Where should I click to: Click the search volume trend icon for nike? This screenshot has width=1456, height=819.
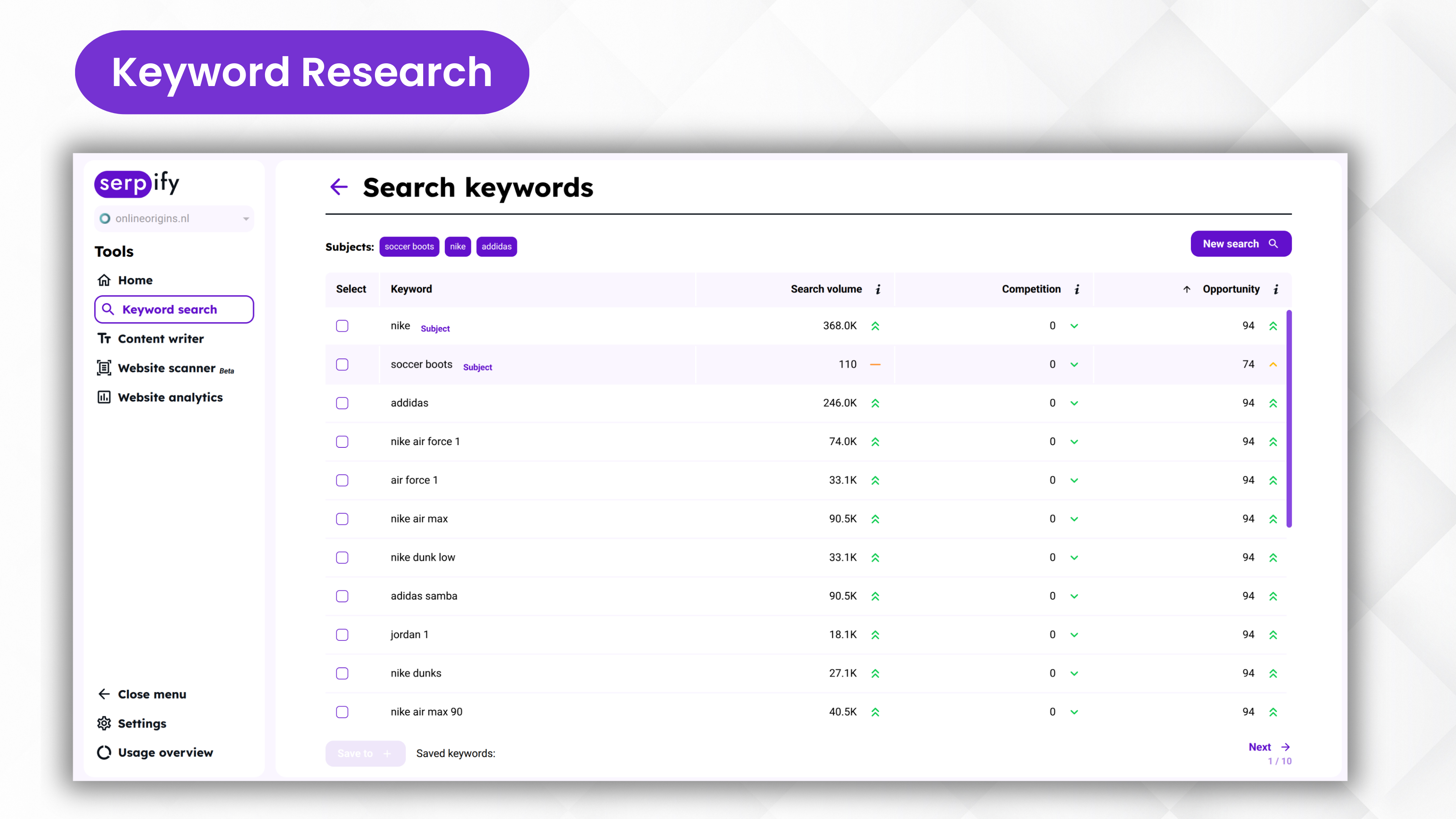[875, 326]
